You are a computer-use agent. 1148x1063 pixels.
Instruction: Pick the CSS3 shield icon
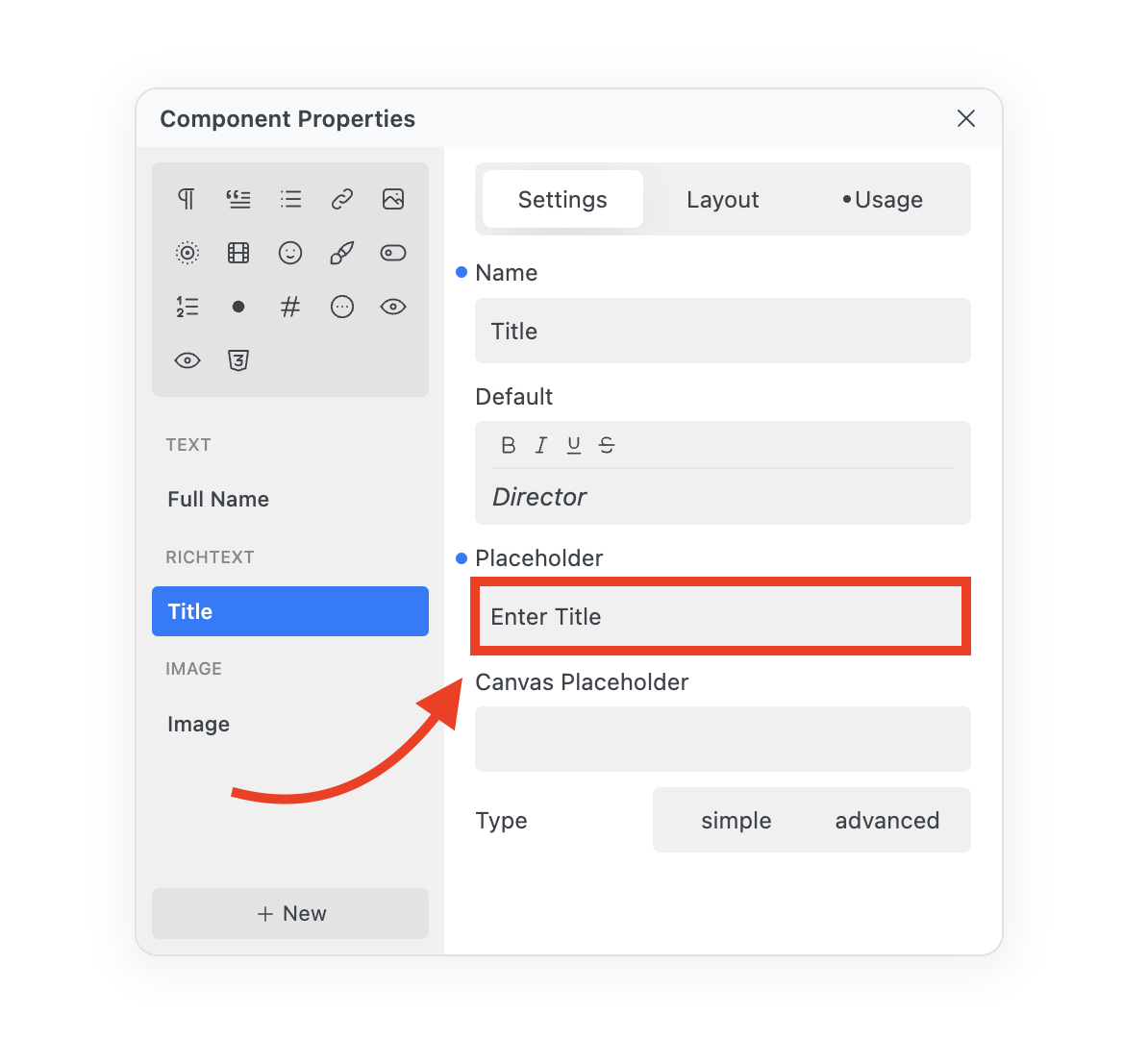pyautogui.click(x=238, y=360)
